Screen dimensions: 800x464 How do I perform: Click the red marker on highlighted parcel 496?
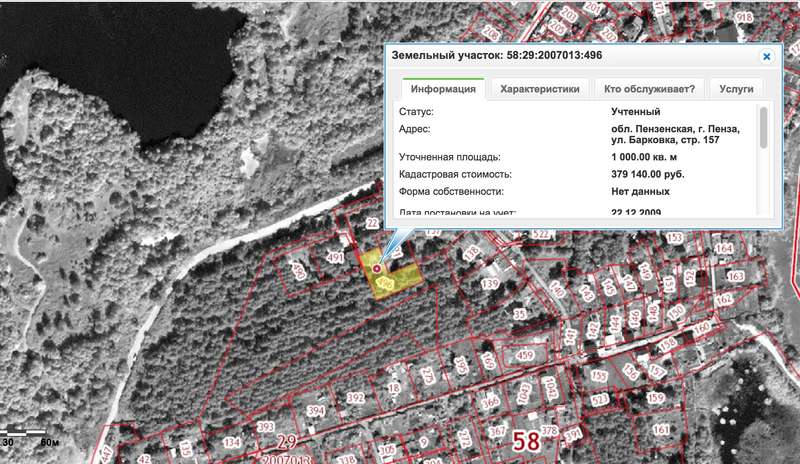tap(377, 268)
